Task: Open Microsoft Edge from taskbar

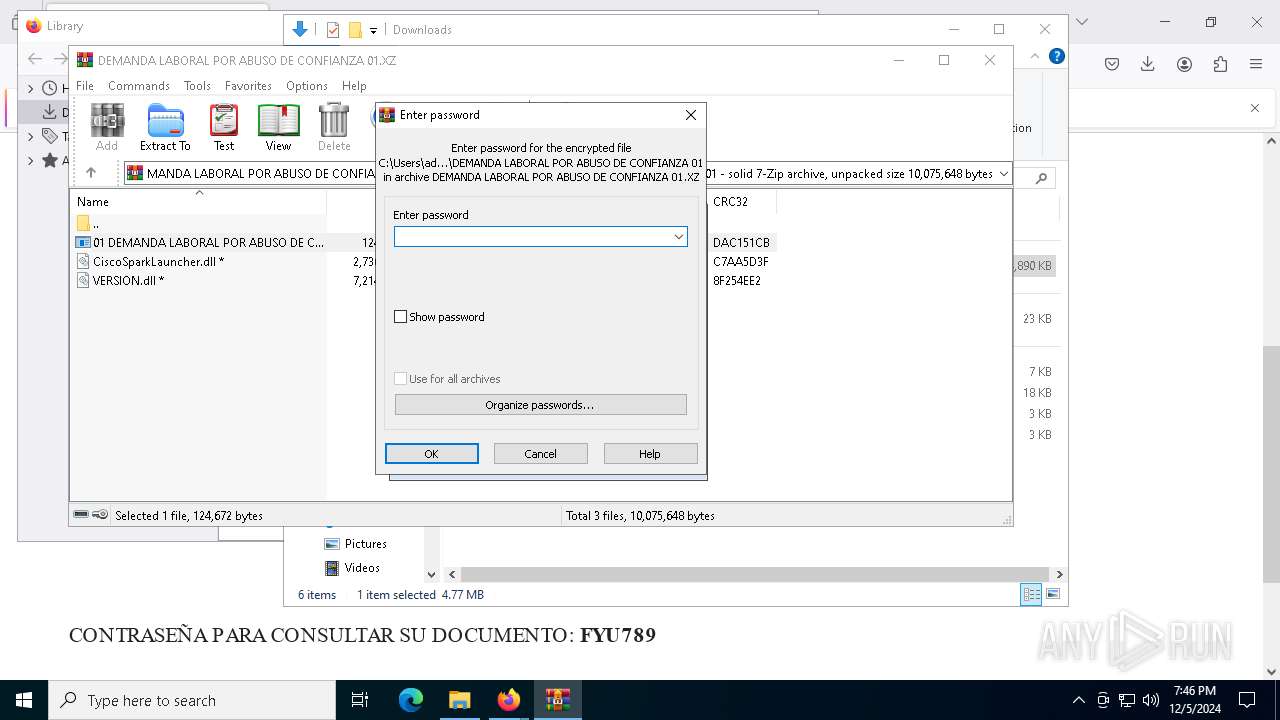Action: point(411,700)
